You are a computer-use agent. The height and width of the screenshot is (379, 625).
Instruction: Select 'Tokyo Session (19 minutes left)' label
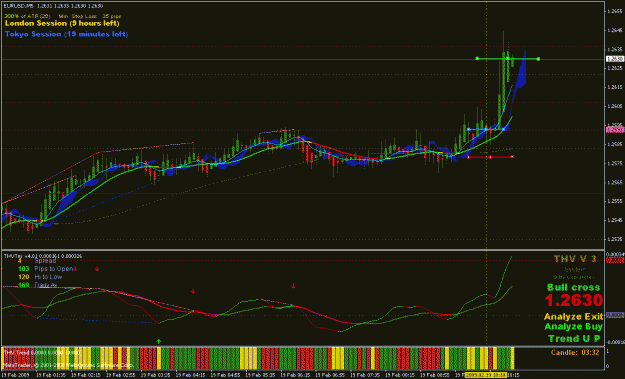[66, 34]
